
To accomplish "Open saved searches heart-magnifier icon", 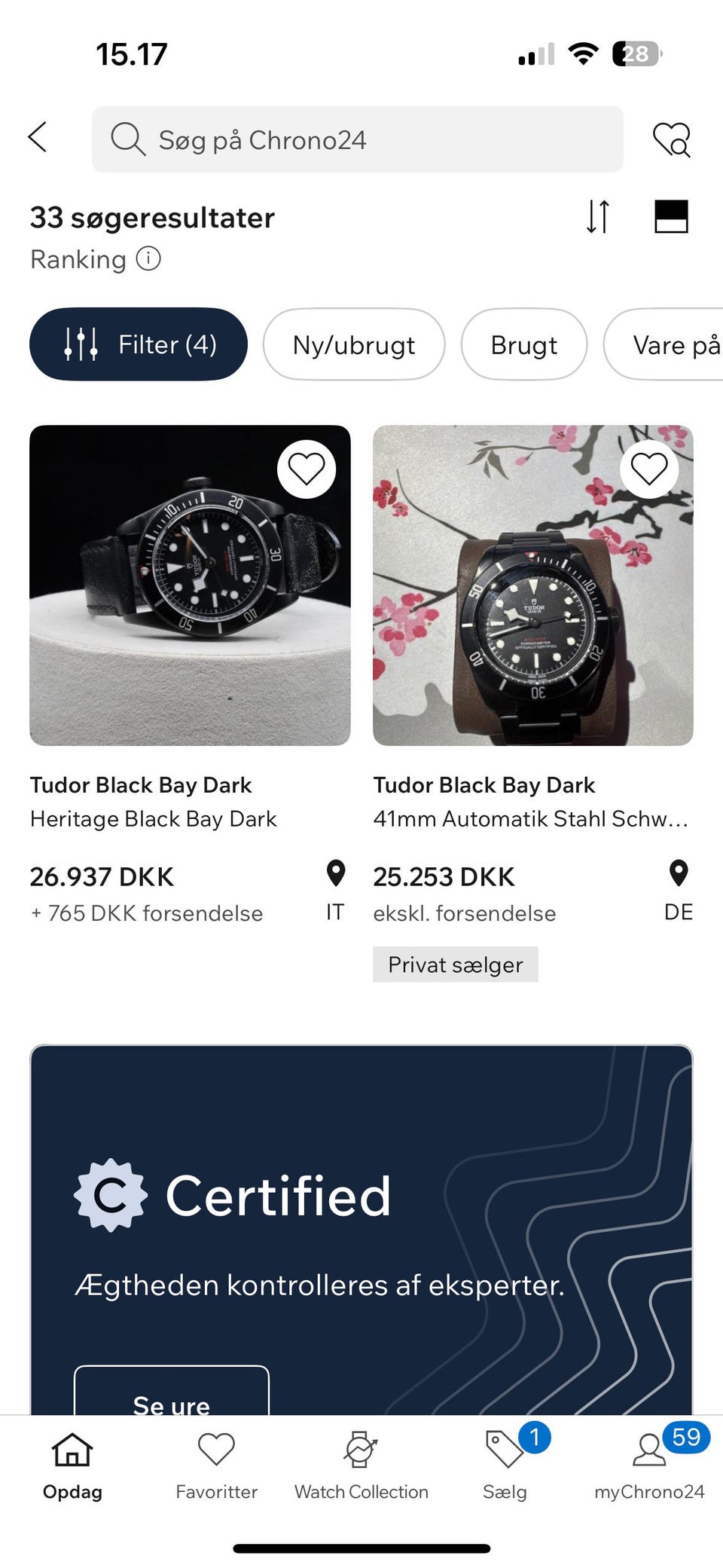I will point(671,139).
